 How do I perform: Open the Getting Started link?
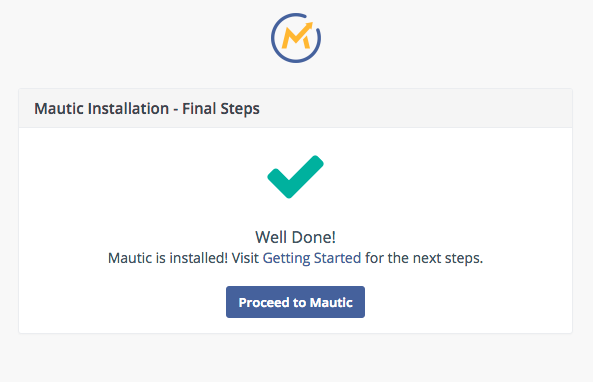click(x=312, y=258)
